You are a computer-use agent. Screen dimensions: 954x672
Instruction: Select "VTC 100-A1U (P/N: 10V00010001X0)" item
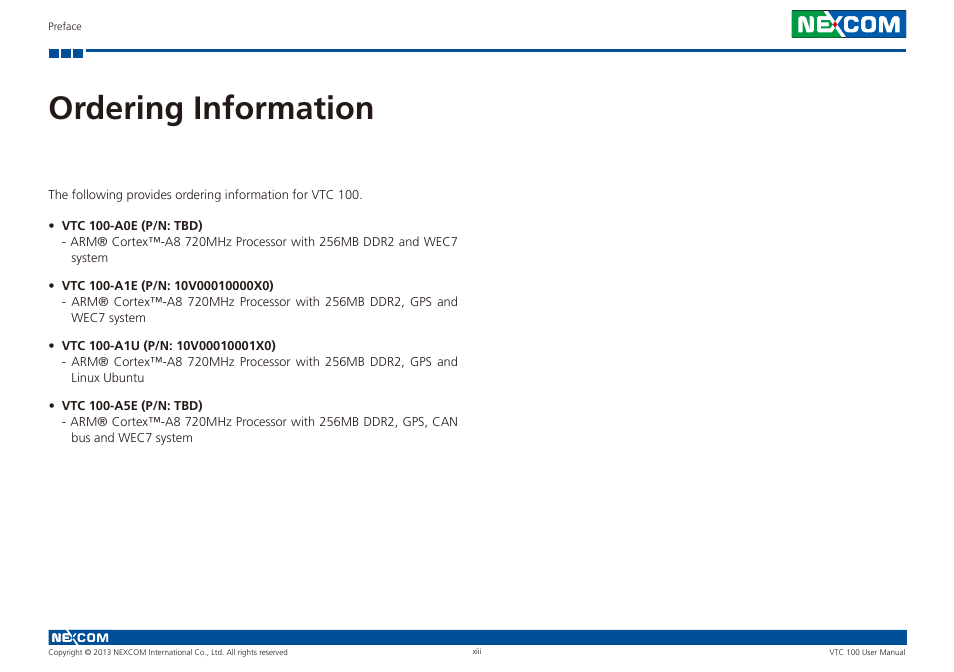[169, 345]
